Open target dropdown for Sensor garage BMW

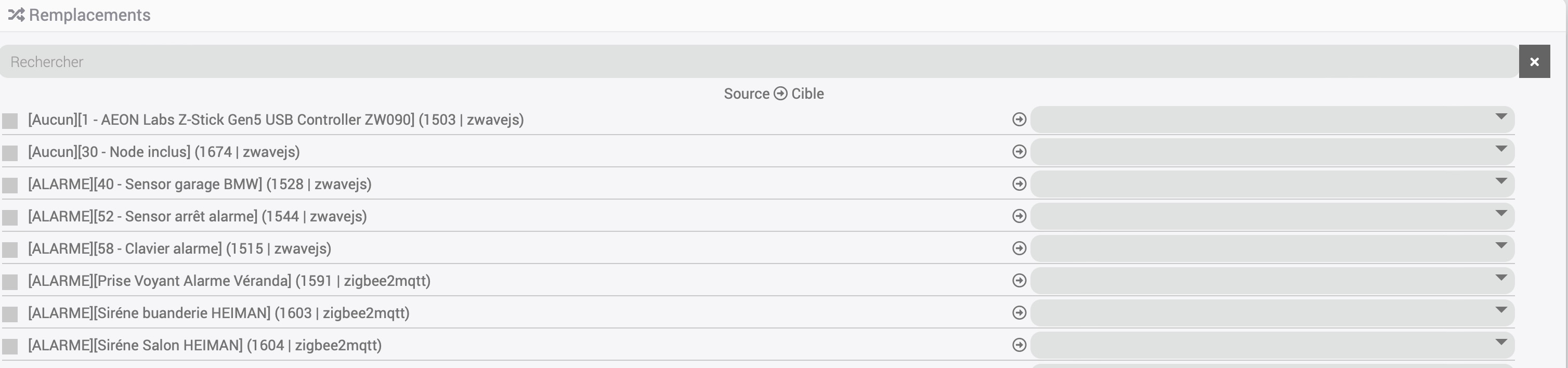pyautogui.click(x=1272, y=185)
